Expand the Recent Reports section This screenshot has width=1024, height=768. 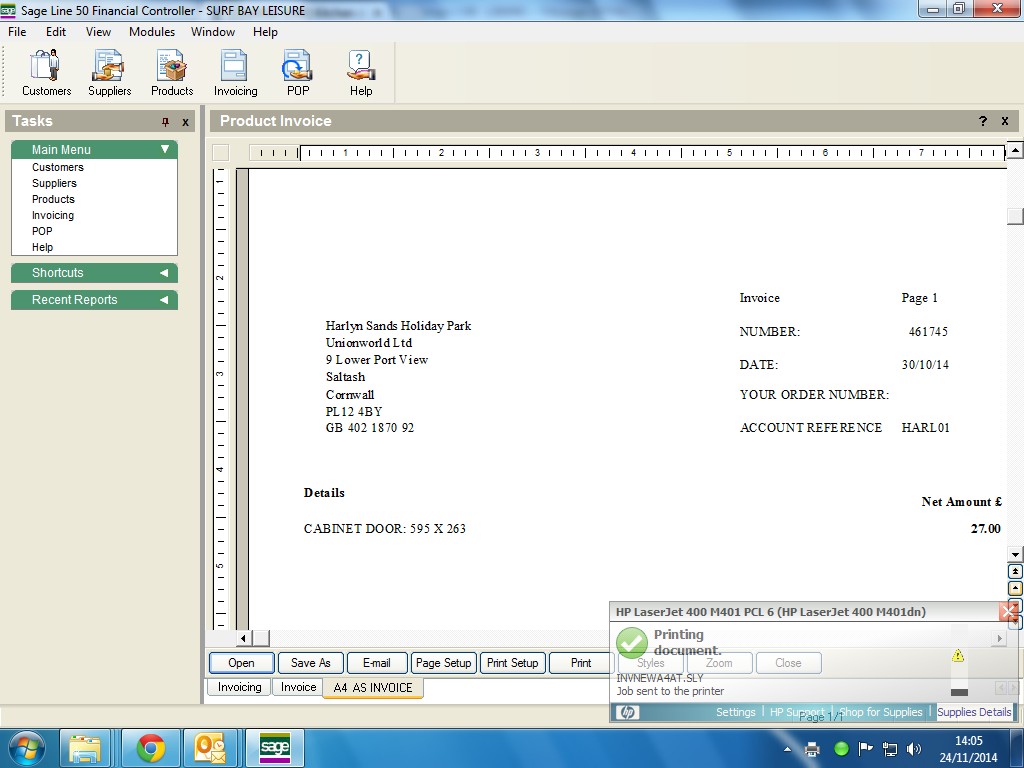(164, 300)
